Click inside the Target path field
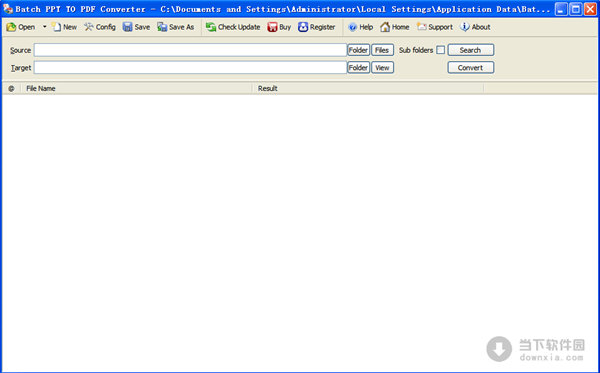This screenshot has height=373, width=600. [190, 68]
